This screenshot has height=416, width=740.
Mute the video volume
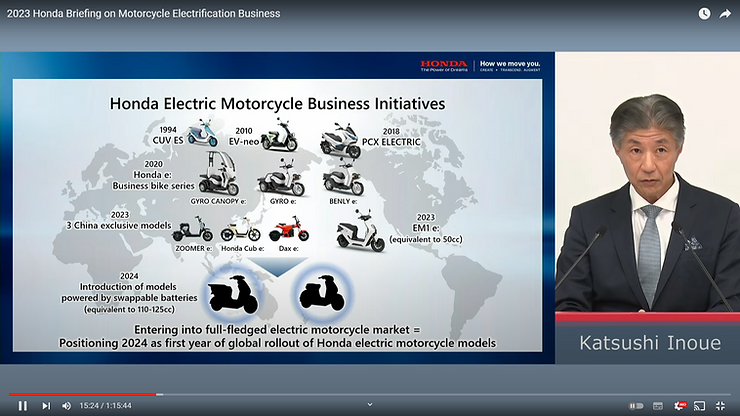pyautogui.click(x=67, y=406)
